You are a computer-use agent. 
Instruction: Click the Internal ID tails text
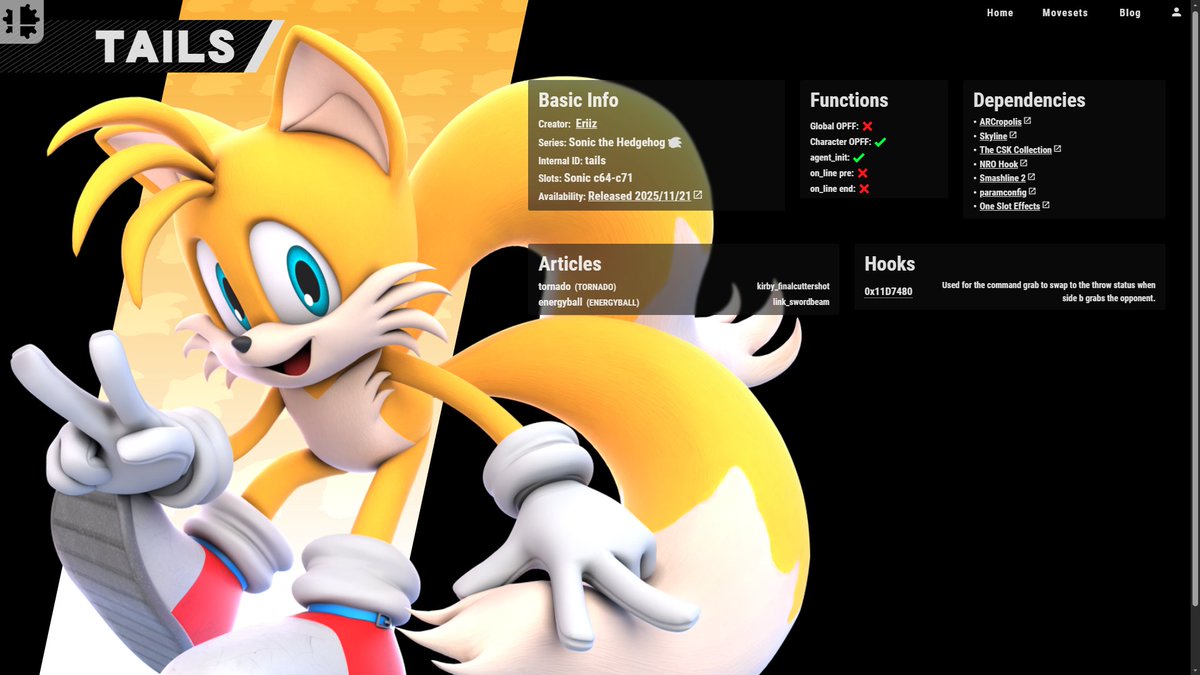point(572,160)
